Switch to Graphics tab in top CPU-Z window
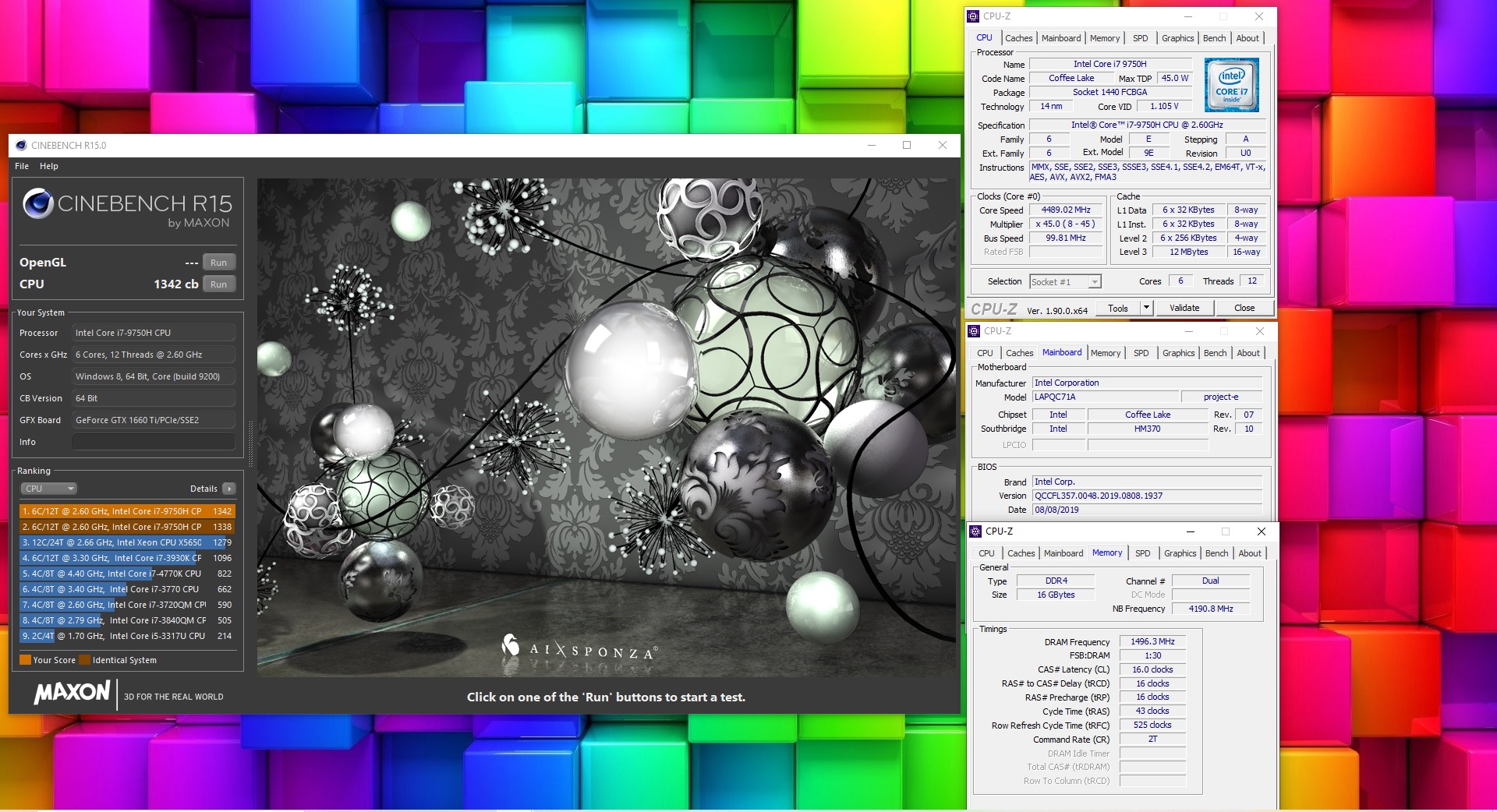Screen dimensions: 1497x812 1177,38
